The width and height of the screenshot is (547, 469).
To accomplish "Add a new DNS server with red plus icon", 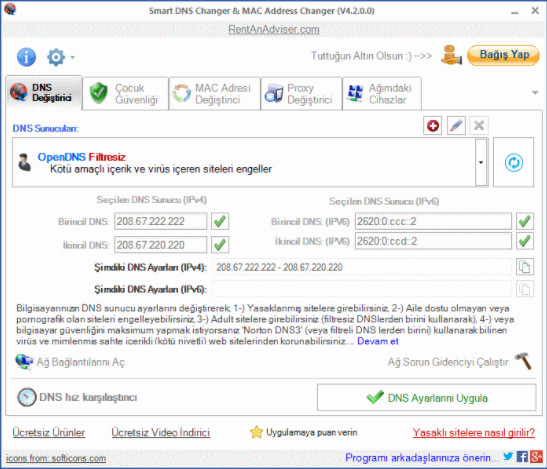I will 433,126.
